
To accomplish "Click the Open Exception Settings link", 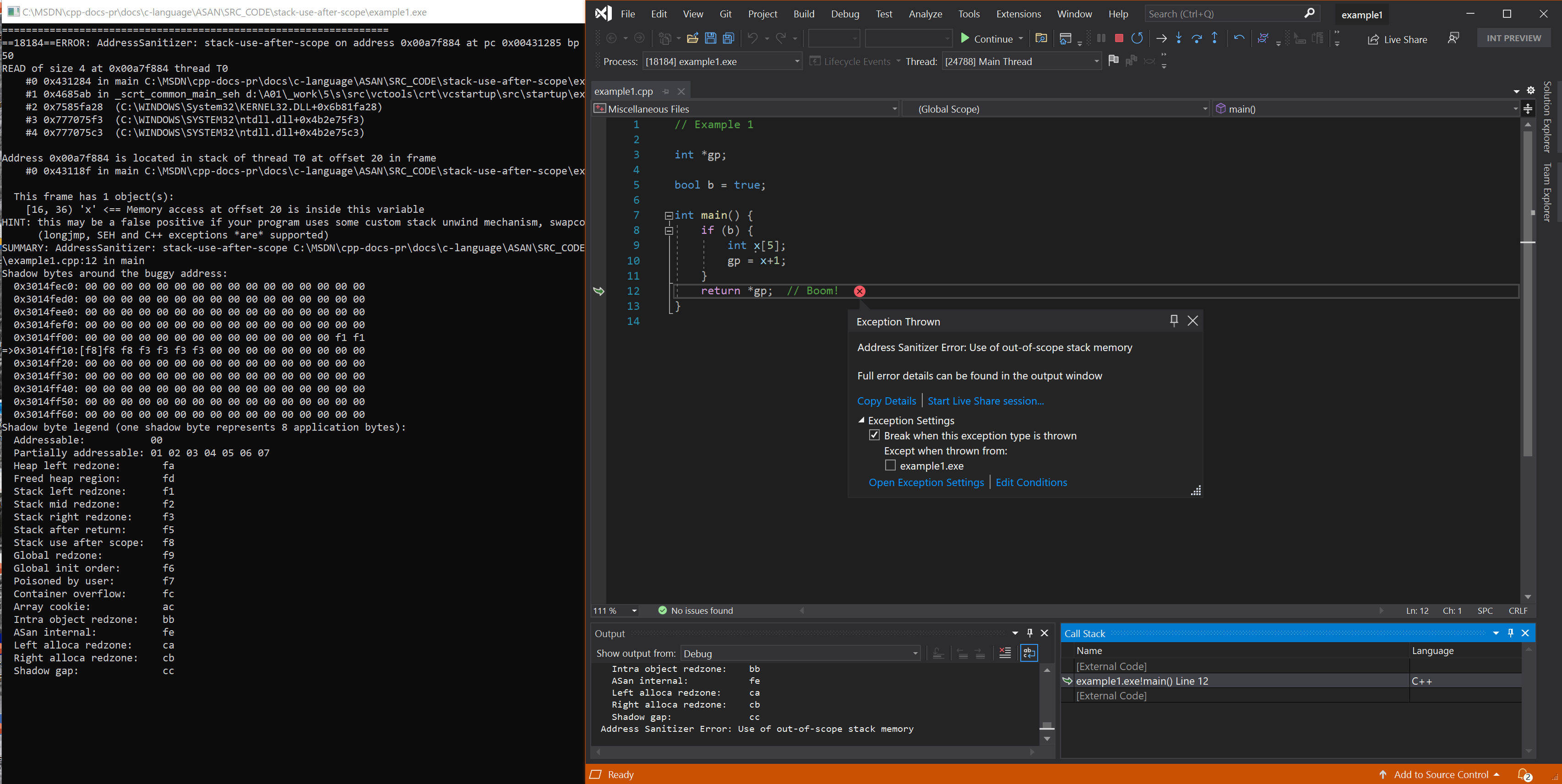I will coord(926,483).
